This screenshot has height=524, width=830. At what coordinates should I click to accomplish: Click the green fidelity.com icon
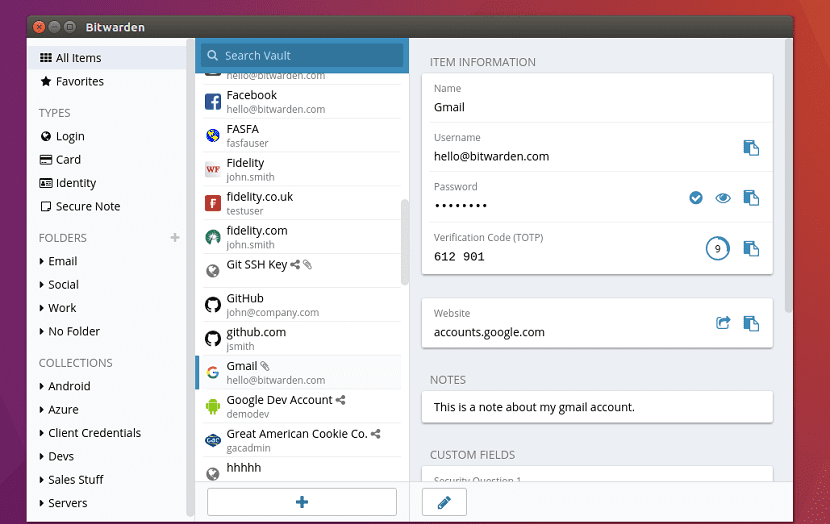213,237
